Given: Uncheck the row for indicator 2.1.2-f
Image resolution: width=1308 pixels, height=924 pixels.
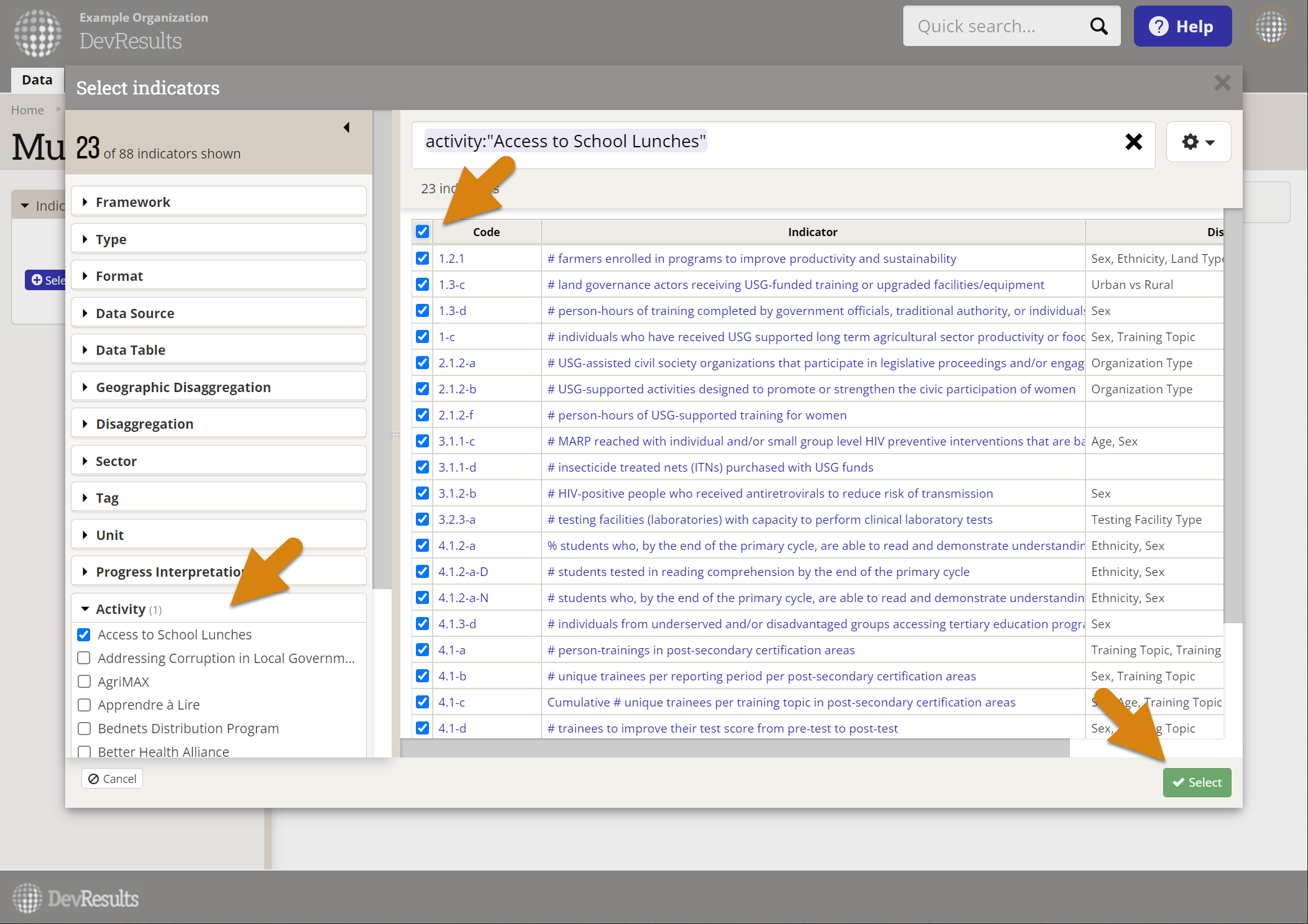Looking at the screenshot, I should click(423, 415).
